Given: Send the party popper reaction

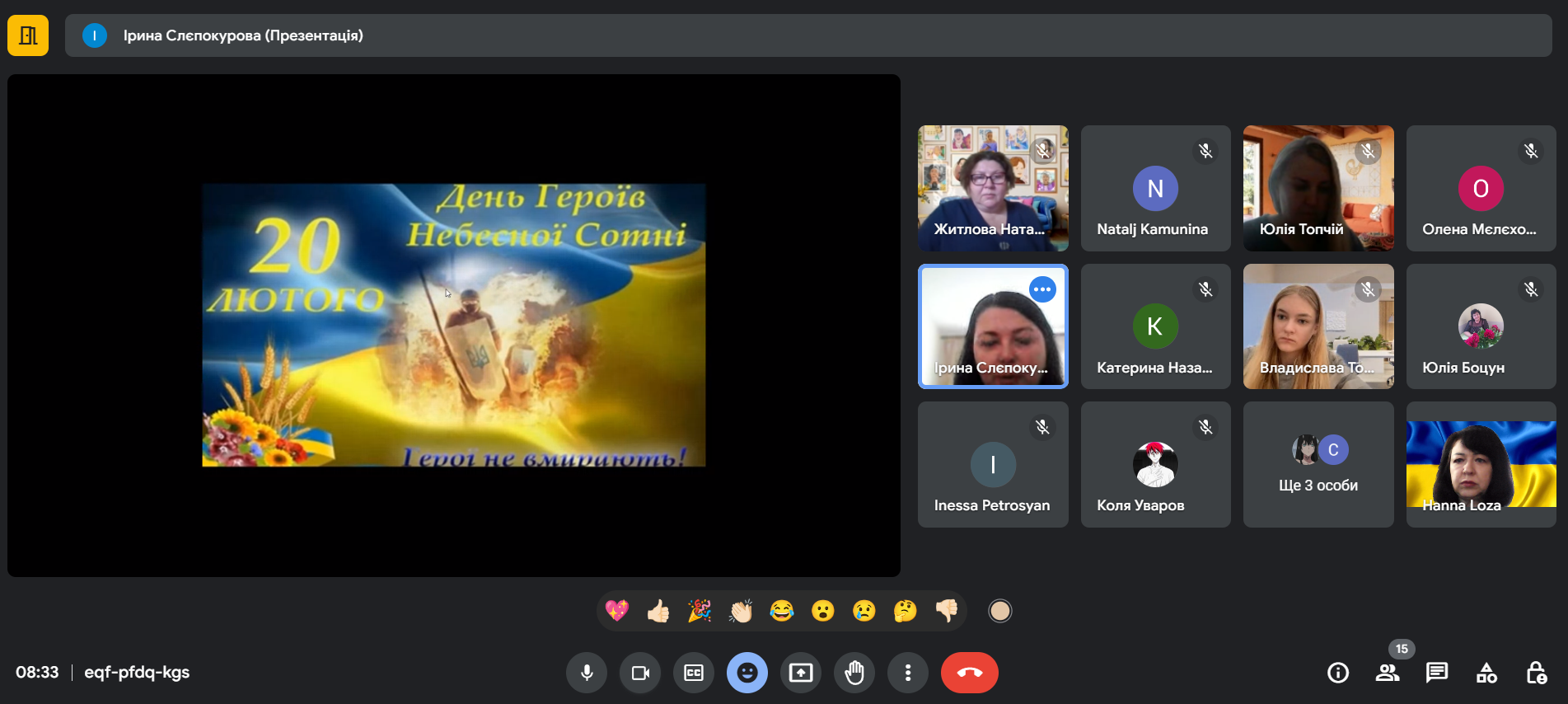Looking at the screenshot, I should [x=700, y=611].
